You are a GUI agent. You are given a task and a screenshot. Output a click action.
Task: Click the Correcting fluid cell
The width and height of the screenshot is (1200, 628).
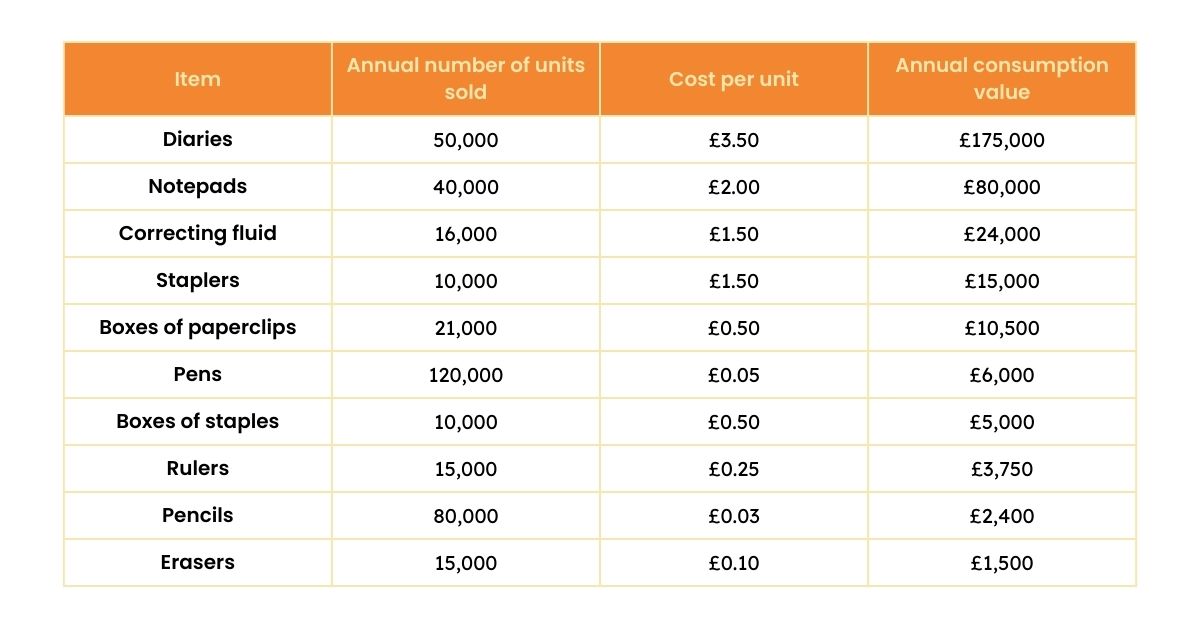point(198,234)
